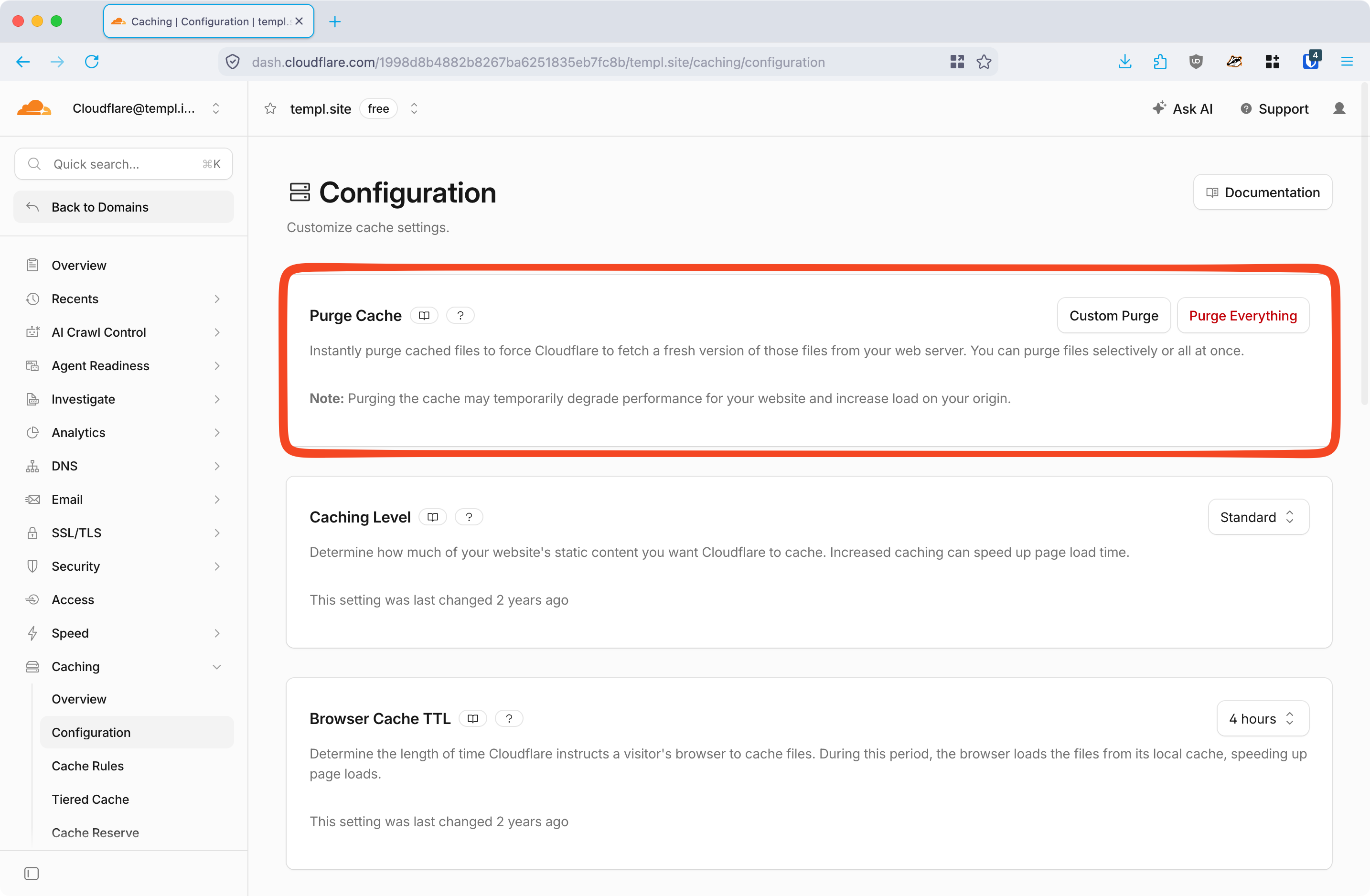The width and height of the screenshot is (1370, 896).
Task: Bookmark this page with star icon
Action: 984,62
